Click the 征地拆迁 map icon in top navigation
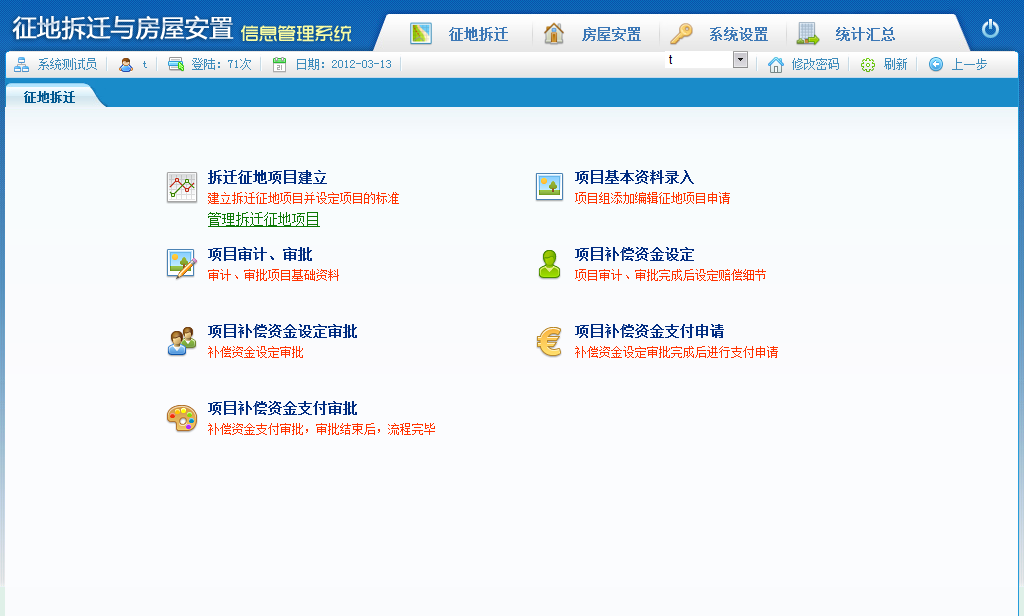The image size is (1024, 616). [421, 33]
